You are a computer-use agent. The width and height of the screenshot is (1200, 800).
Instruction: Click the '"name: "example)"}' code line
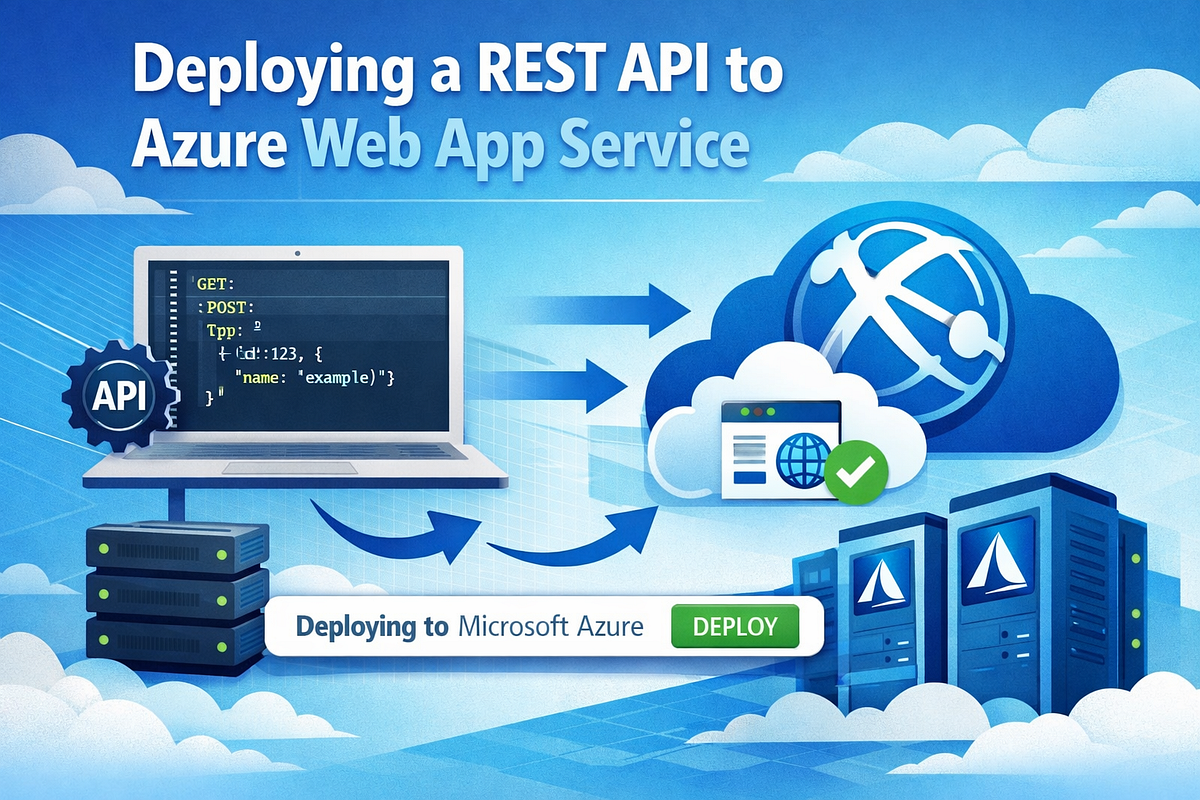coord(316,378)
